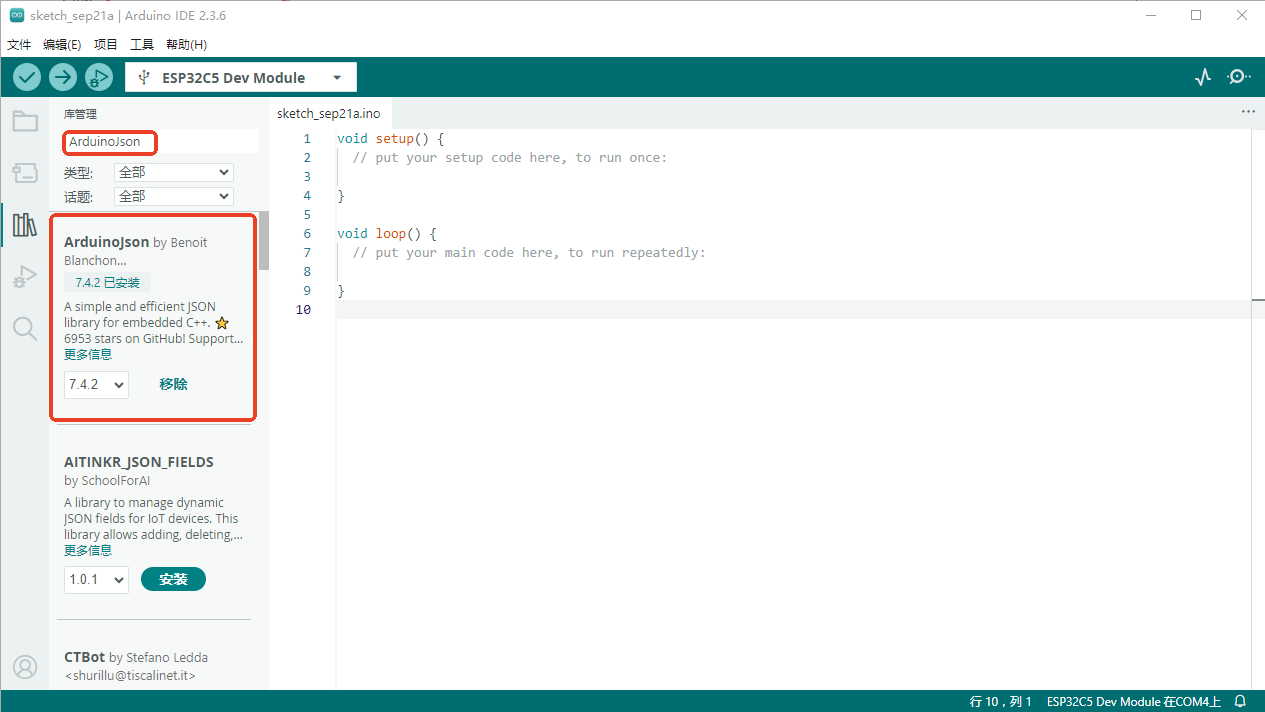Open the 文件 menu
1265x712 pixels.
[x=19, y=45]
